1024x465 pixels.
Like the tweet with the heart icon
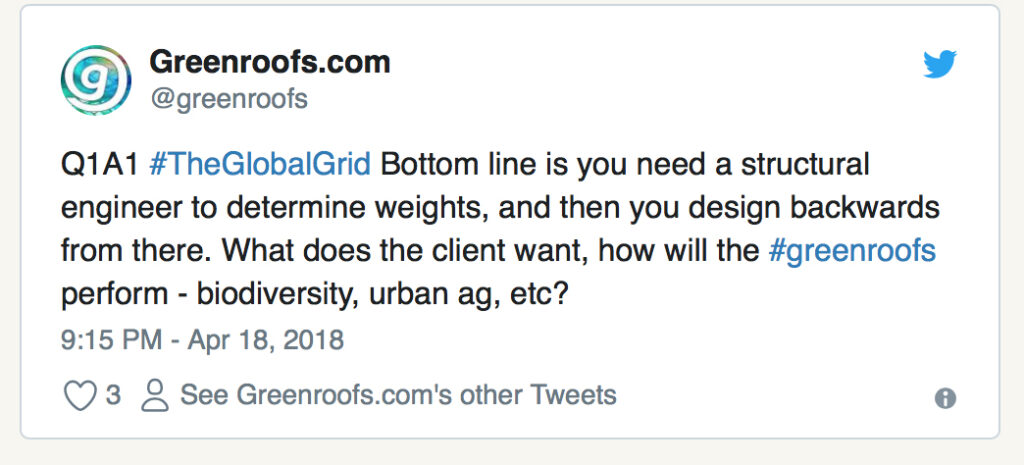(79, 396)
